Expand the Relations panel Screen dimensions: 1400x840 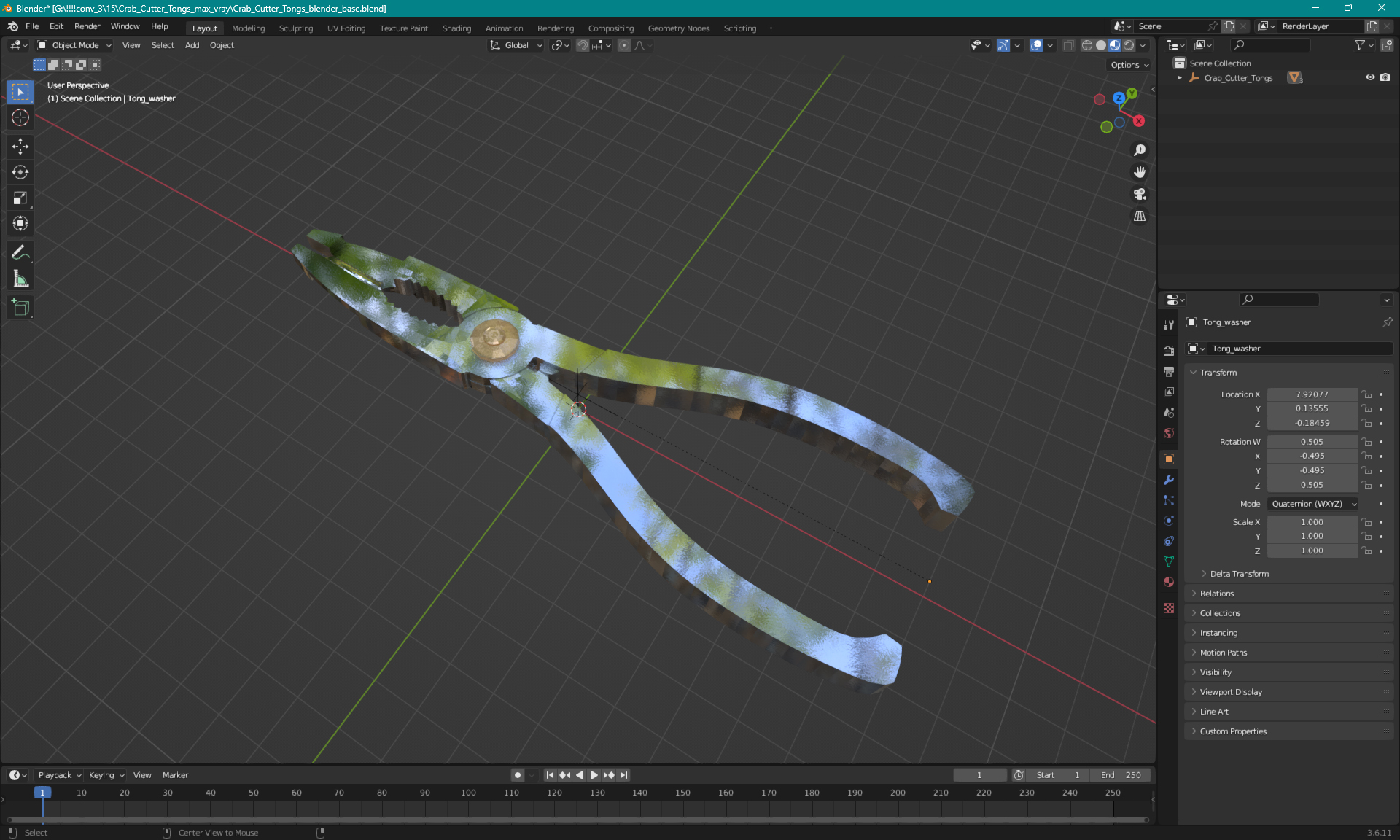[x=1289, y=594]
